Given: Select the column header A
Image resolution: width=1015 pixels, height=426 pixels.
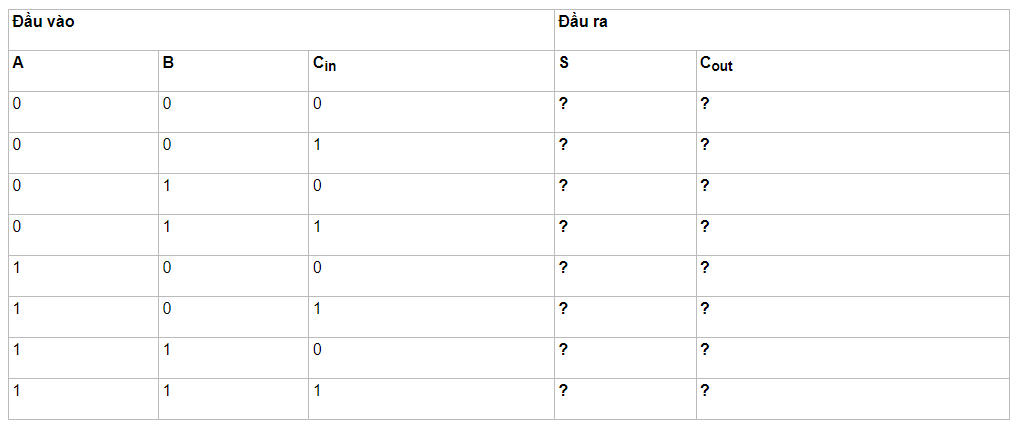Looking at the screenshot, I should tap(84, 71).
